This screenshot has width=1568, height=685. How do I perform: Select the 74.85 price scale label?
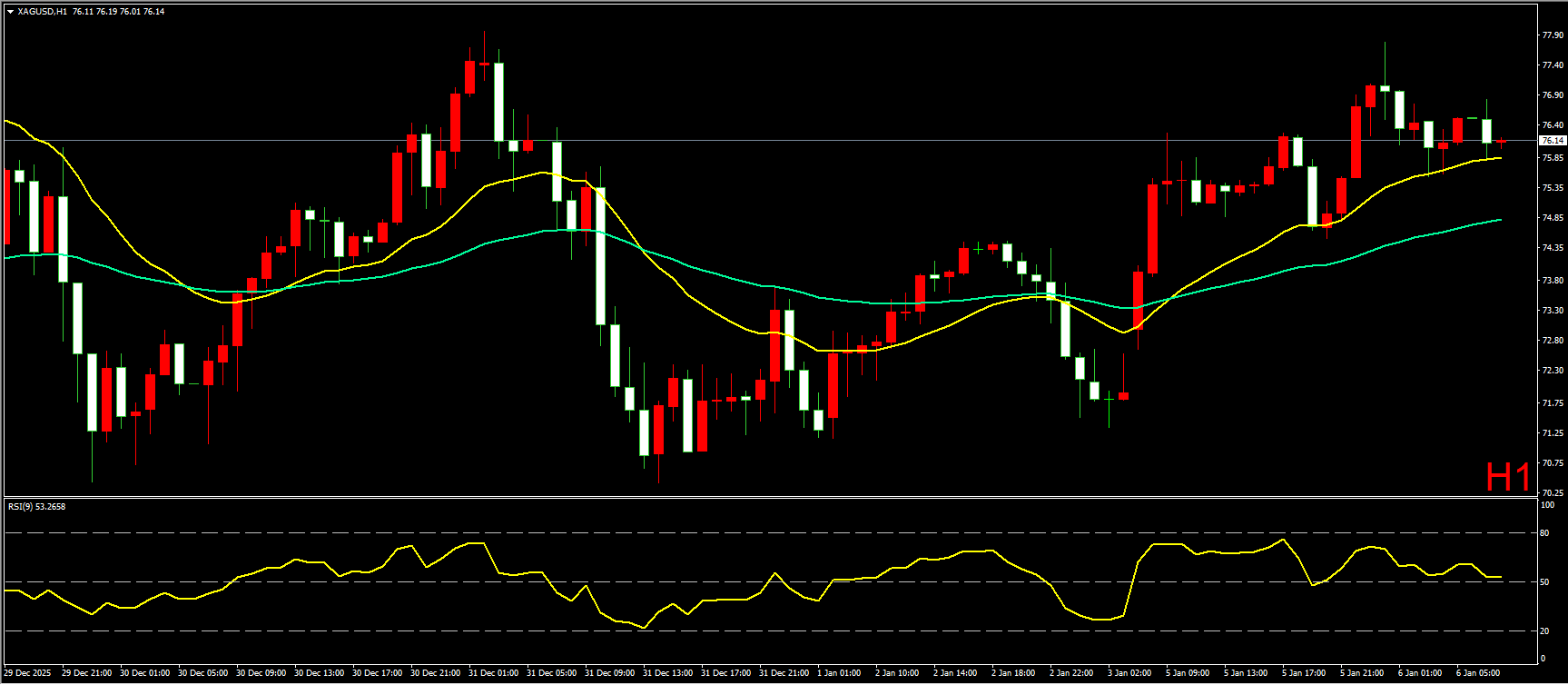[x=1552, y=218]
